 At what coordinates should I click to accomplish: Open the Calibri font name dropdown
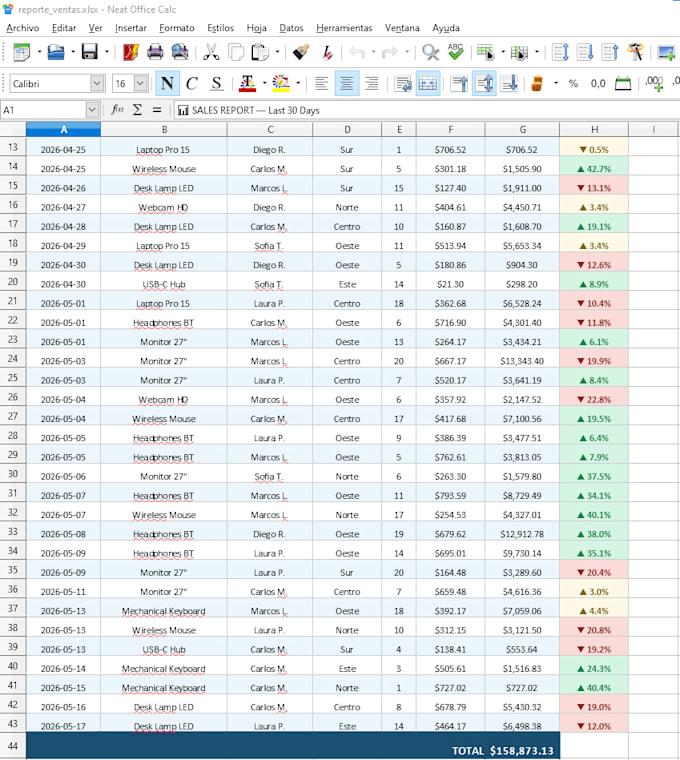click(97, 83)
